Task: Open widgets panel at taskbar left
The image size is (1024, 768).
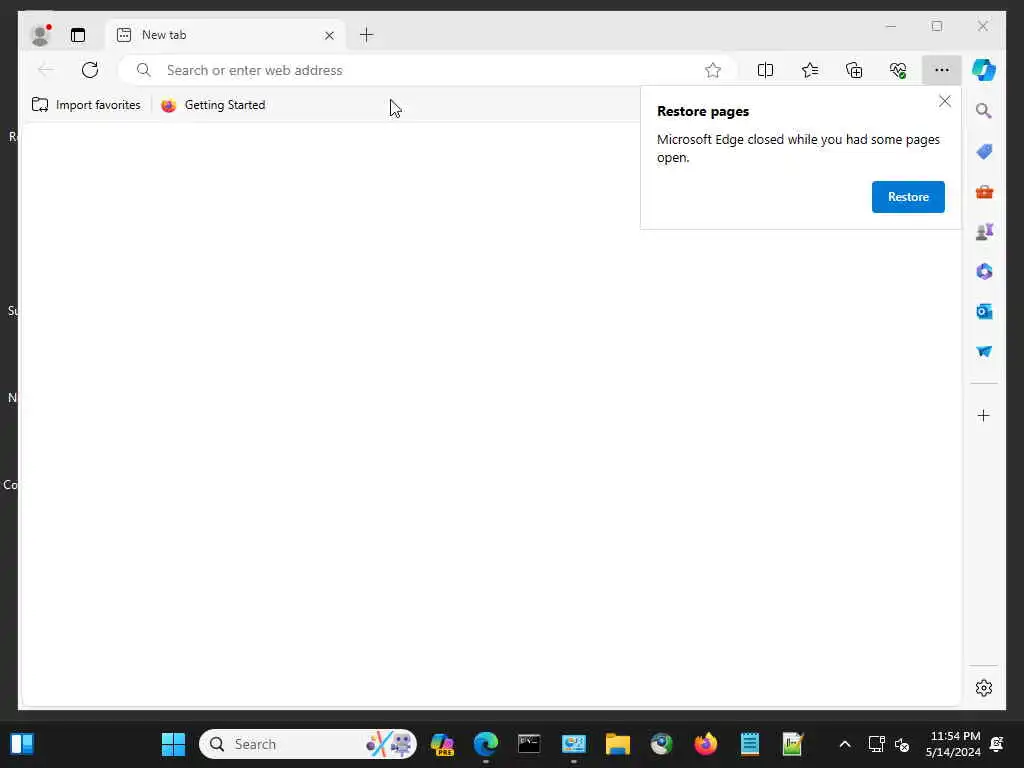Action: [x=22, y=744]
